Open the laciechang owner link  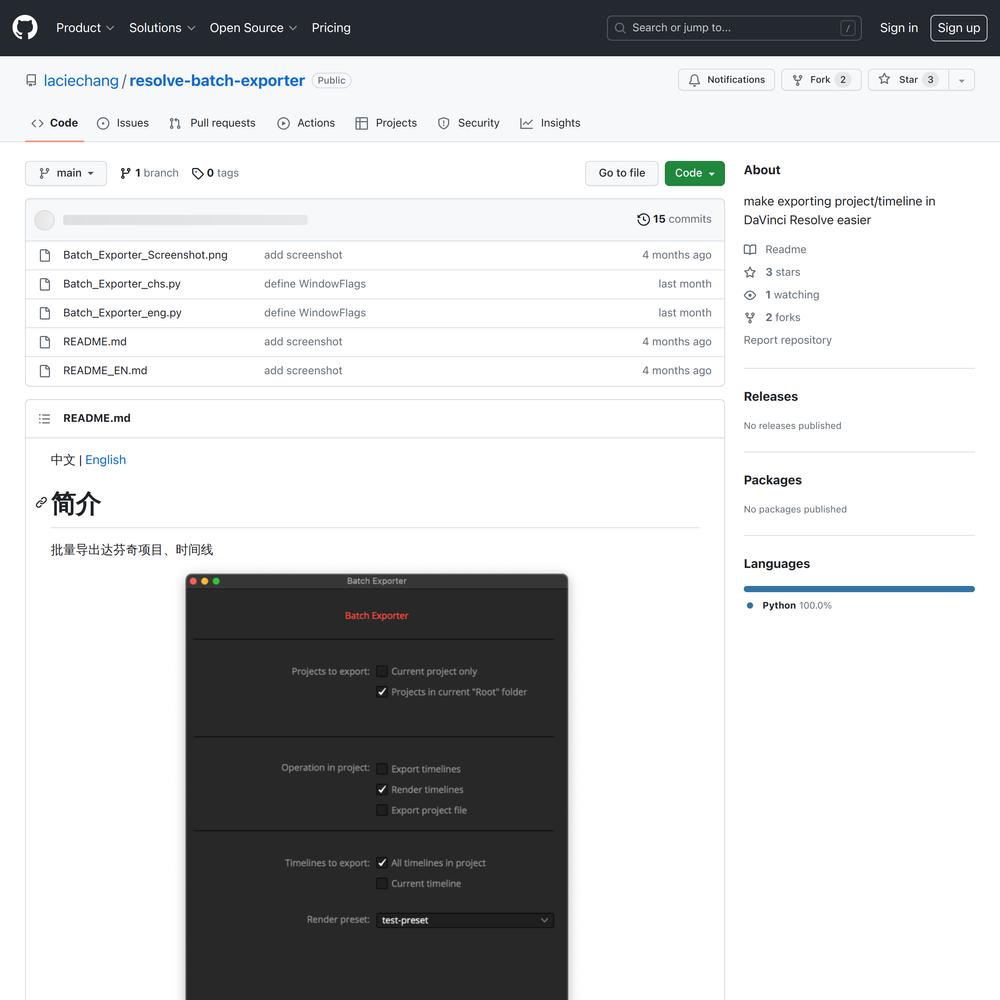tap(81, 81)
